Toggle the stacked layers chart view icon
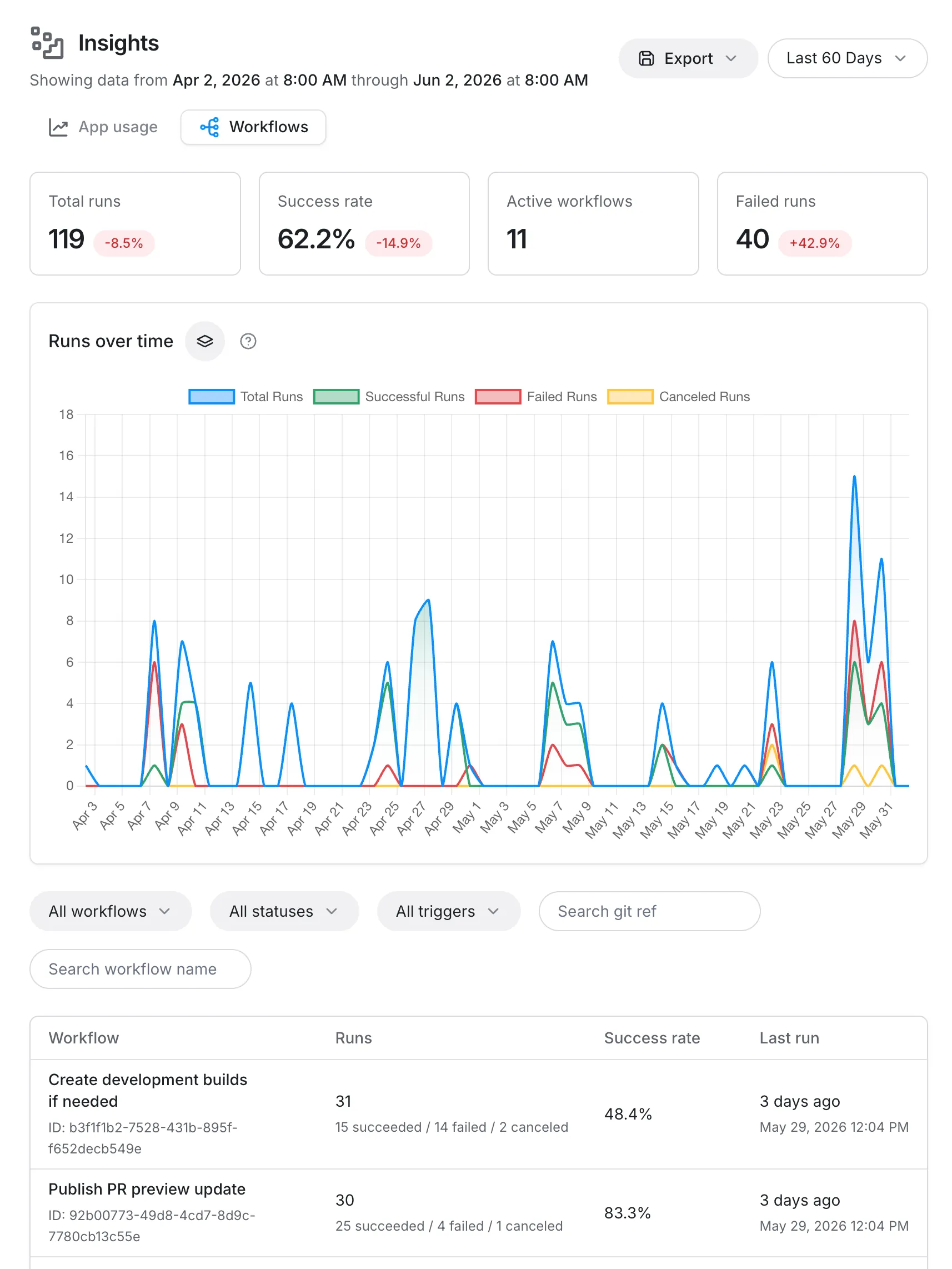The height and width of the screenshot is (1269, 952). tap(205, 341)
